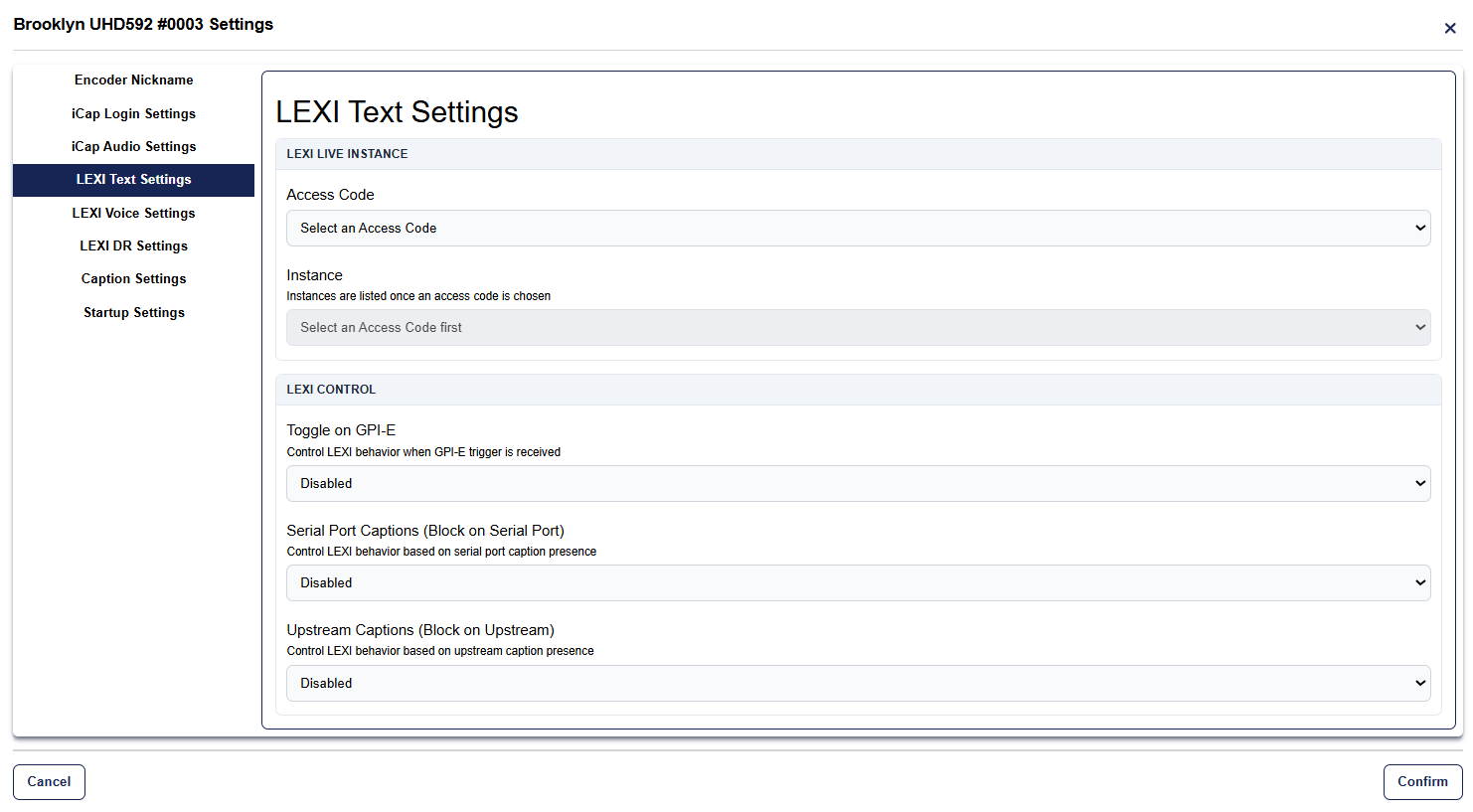Open LEXI DR Settings
This screenshot has width=1473, height=812.
[x=133, y=245]
